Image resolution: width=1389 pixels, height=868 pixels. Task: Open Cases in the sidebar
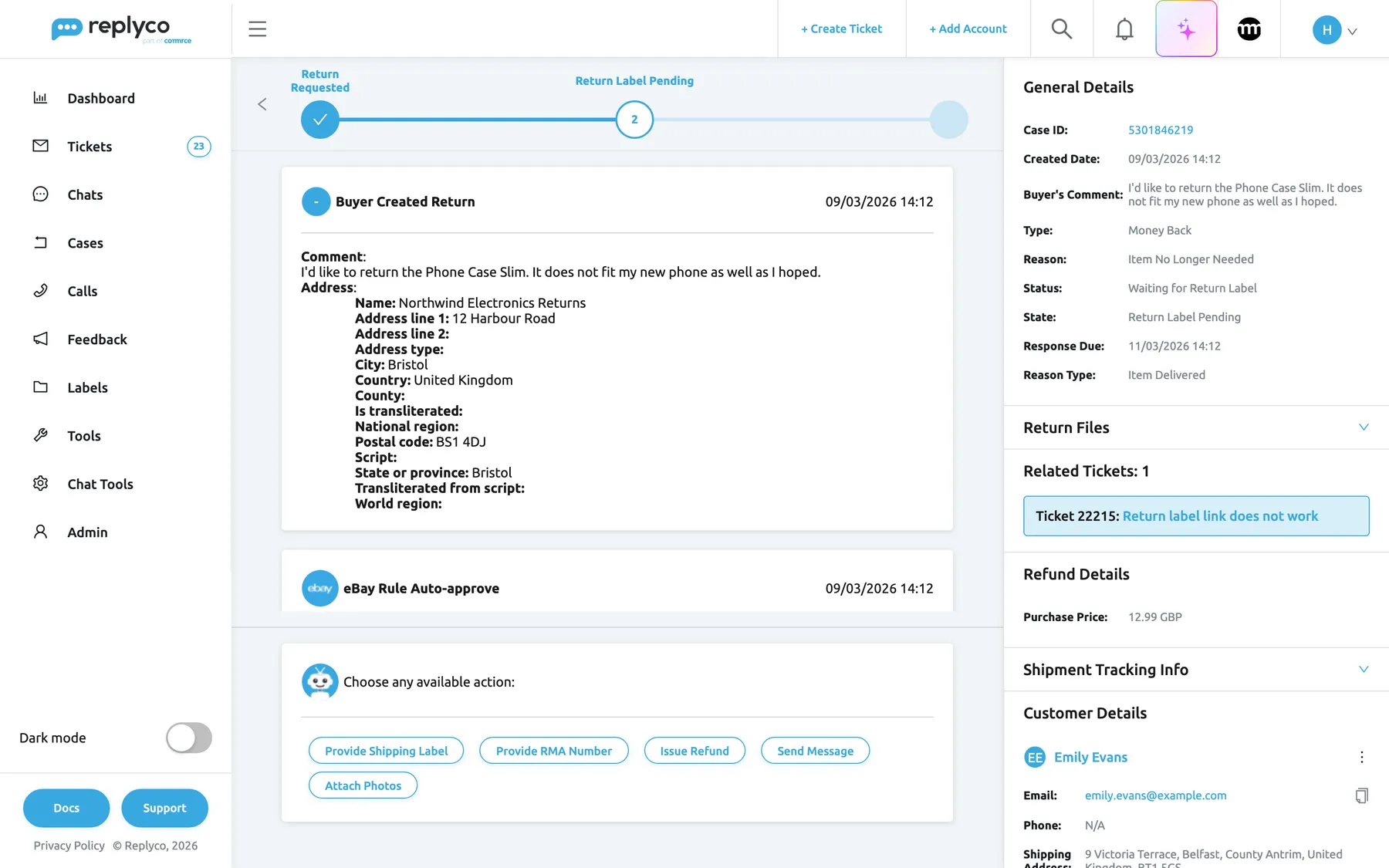click(x=85, y=243)
